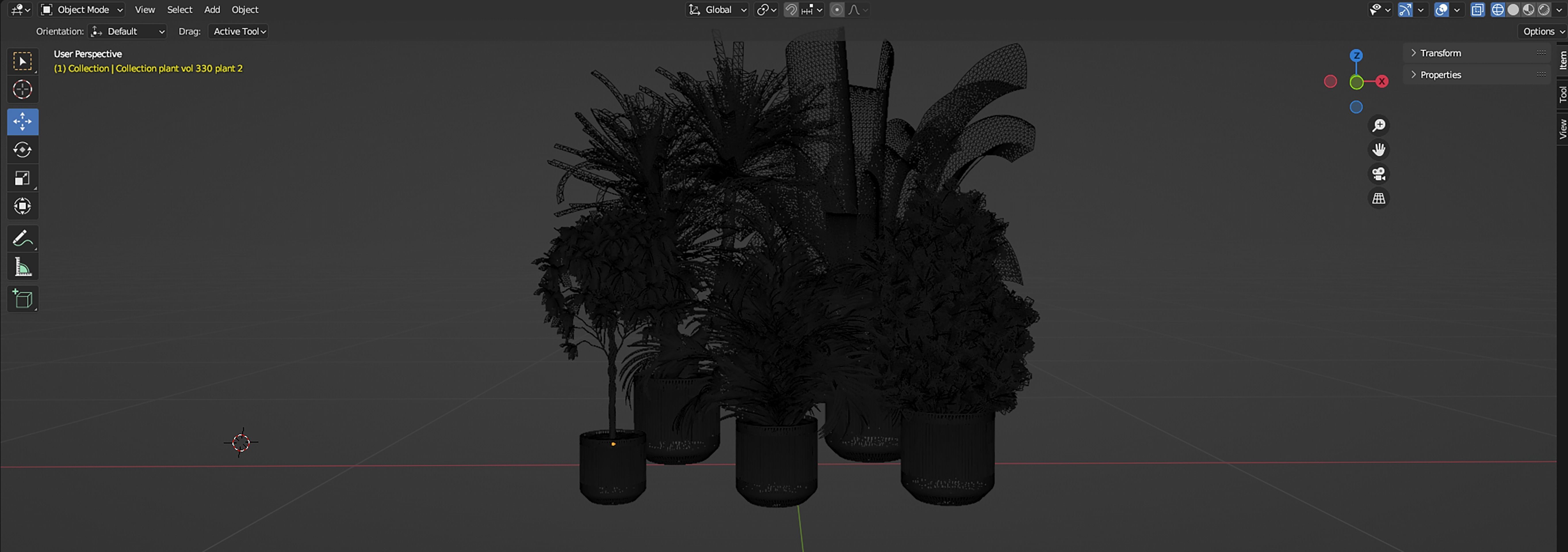
Task: Toggle viewport overlays
Action: point(1441,10)
